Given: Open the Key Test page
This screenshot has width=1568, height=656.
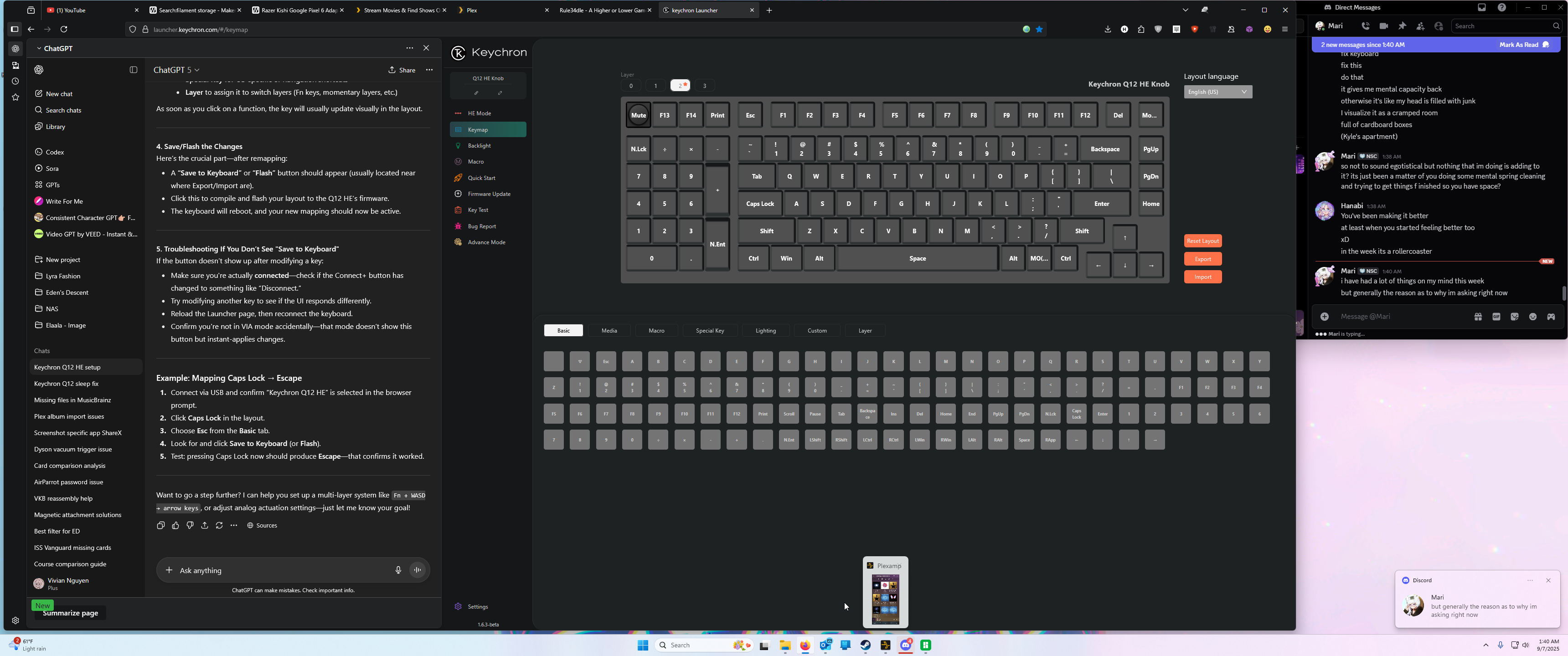Looking at the screenshot, I should point(478,210).
